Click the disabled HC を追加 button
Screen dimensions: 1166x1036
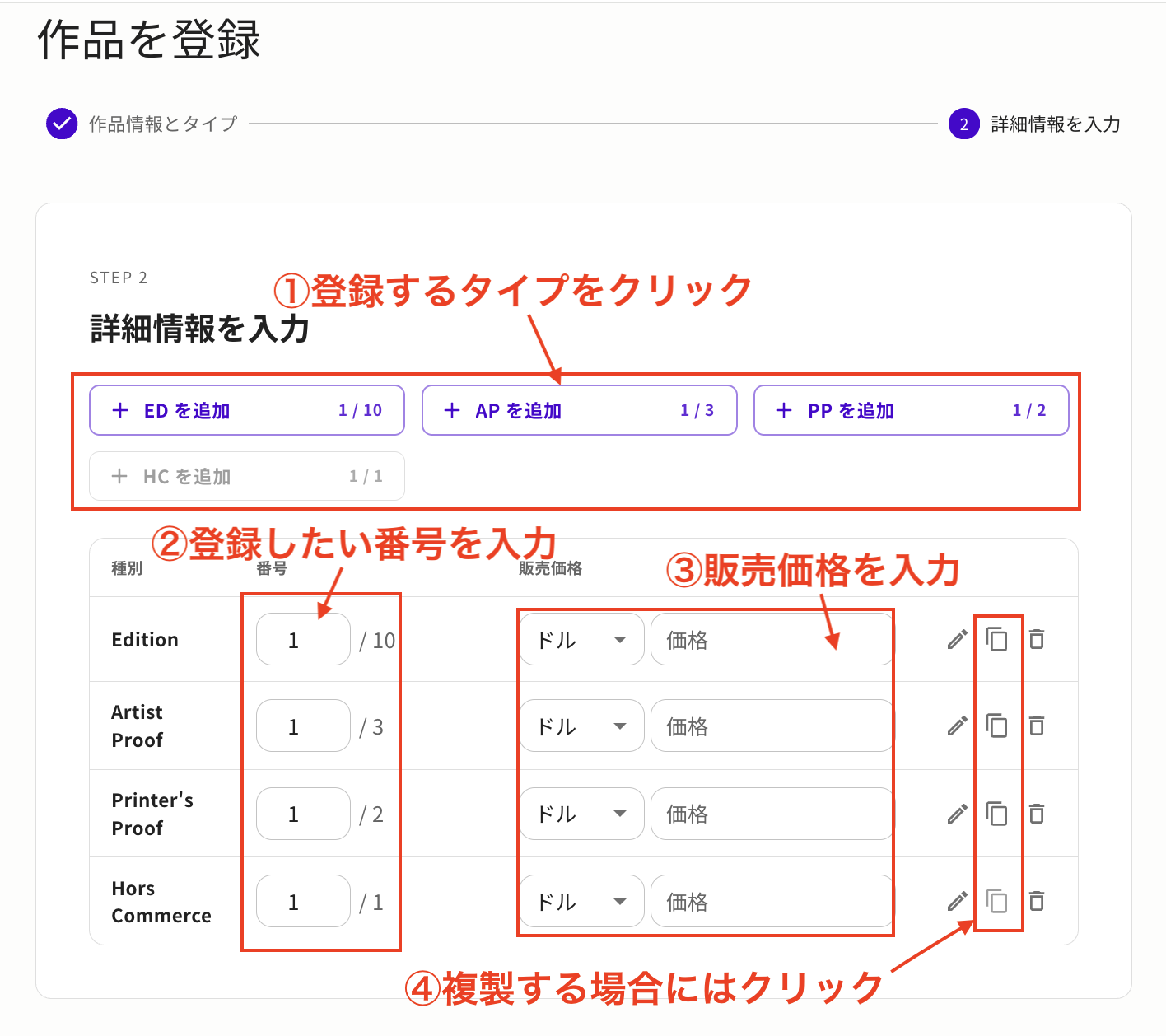point(247,476)
